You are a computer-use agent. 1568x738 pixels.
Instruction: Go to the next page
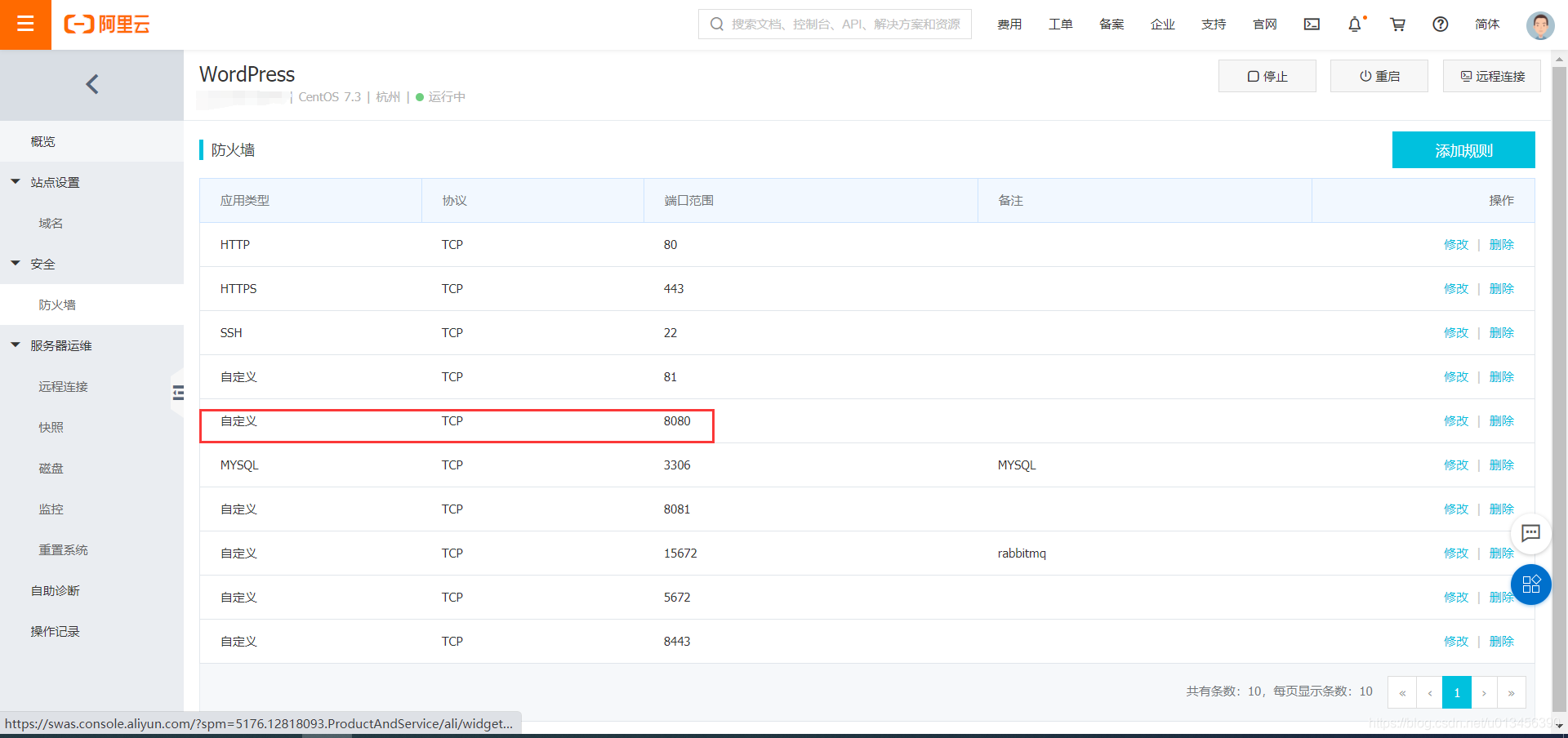[x=1484, y=692]
